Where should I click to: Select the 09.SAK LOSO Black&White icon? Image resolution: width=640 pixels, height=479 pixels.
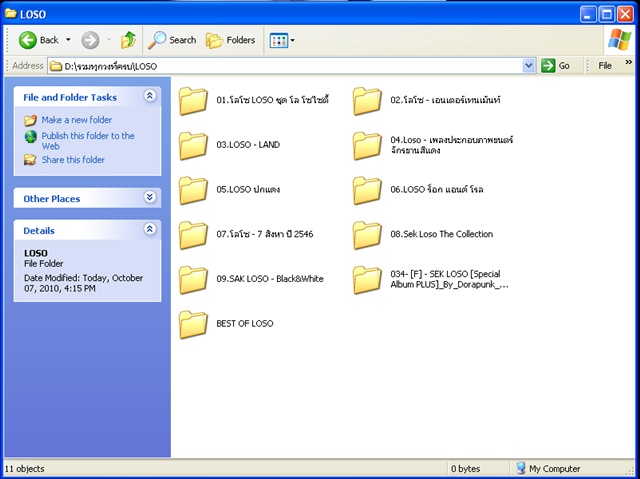[x=193, y=280]
